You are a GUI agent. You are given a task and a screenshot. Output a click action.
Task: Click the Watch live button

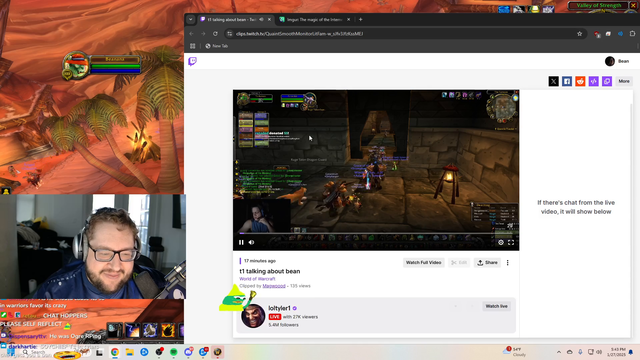[x=496, y=306]
